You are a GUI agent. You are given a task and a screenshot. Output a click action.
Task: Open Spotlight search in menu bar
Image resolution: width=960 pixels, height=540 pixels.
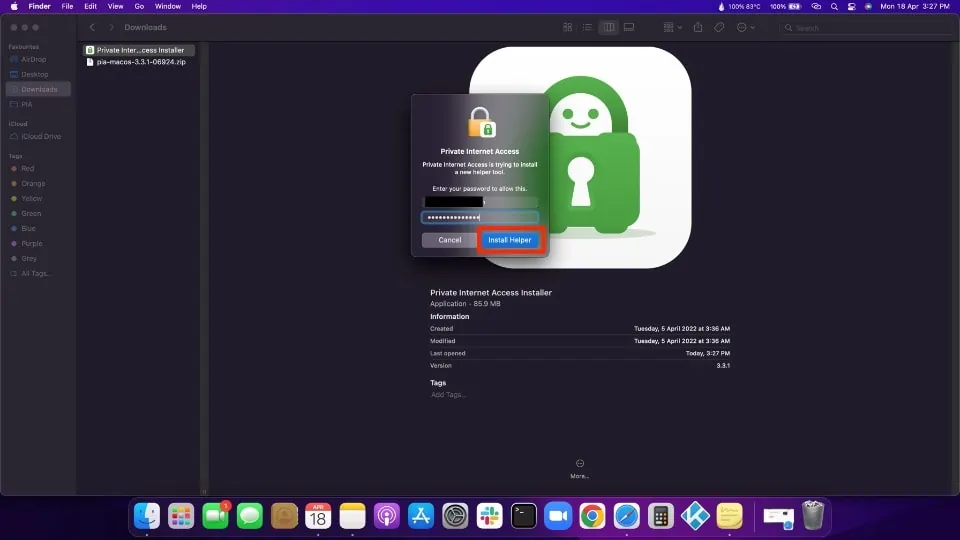click(x=834, y=7)
